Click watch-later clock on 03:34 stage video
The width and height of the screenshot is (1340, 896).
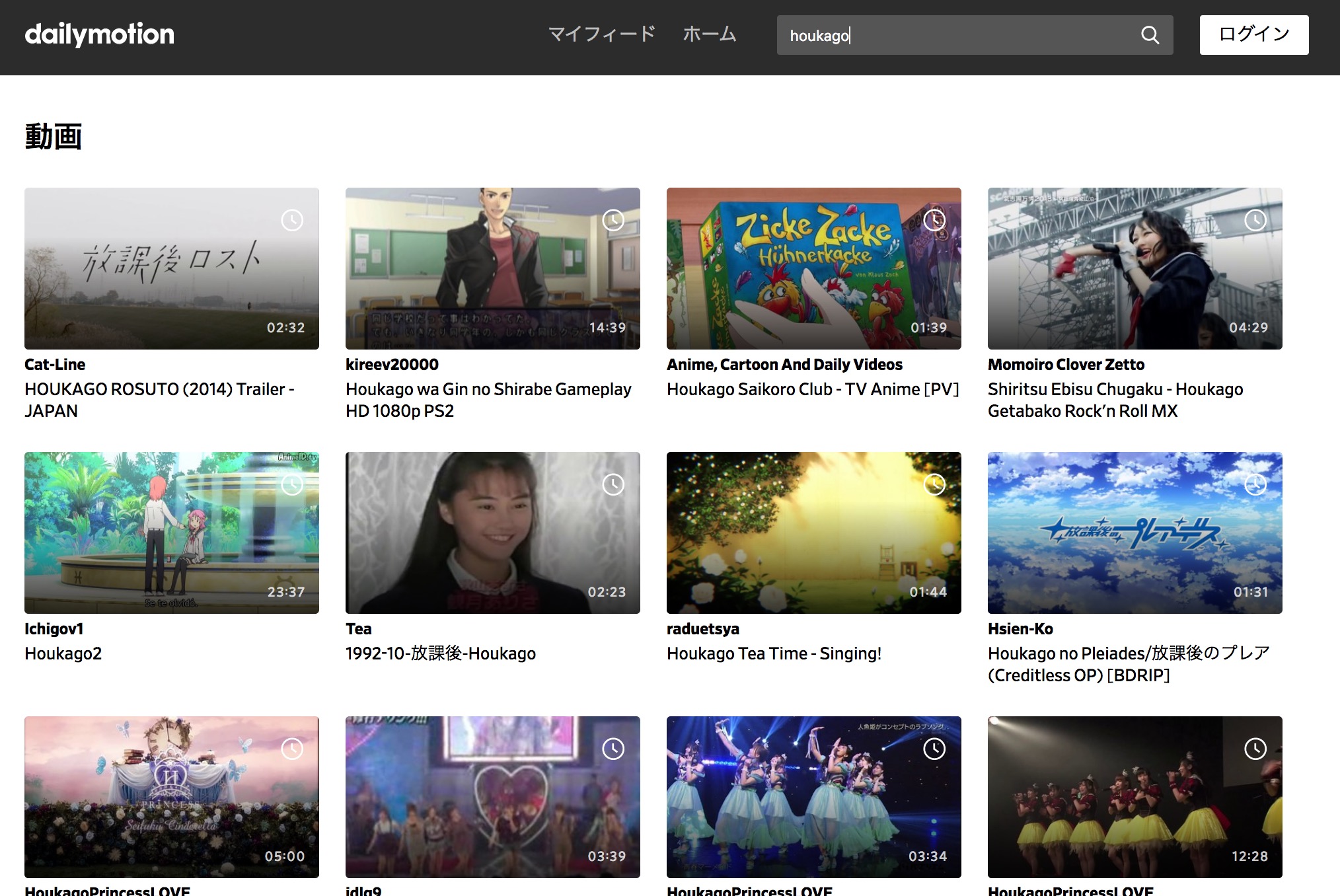point(934,749)
